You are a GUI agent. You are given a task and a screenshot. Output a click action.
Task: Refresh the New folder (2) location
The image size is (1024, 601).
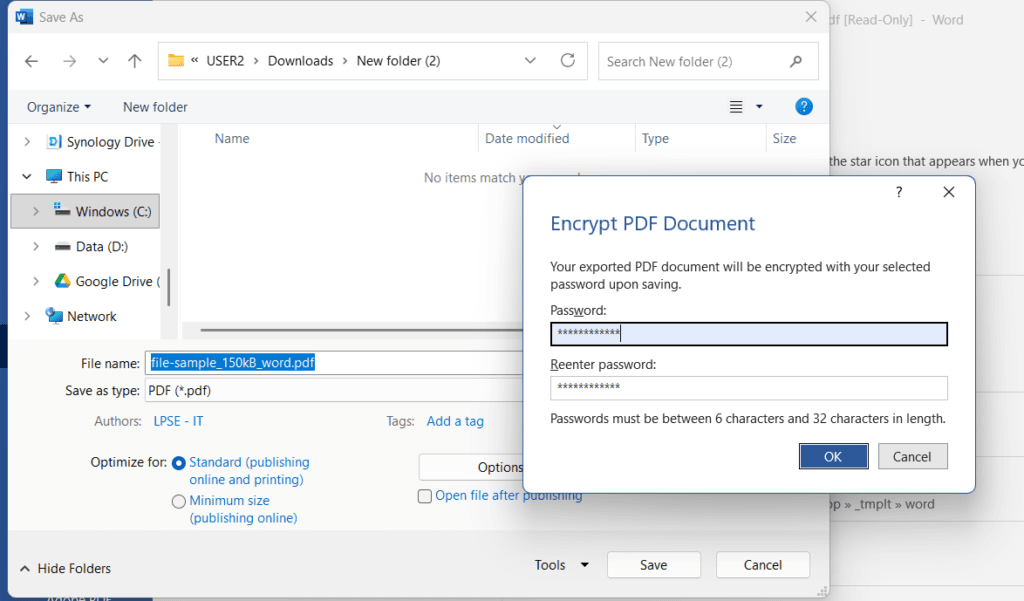(x=568, y=61)
